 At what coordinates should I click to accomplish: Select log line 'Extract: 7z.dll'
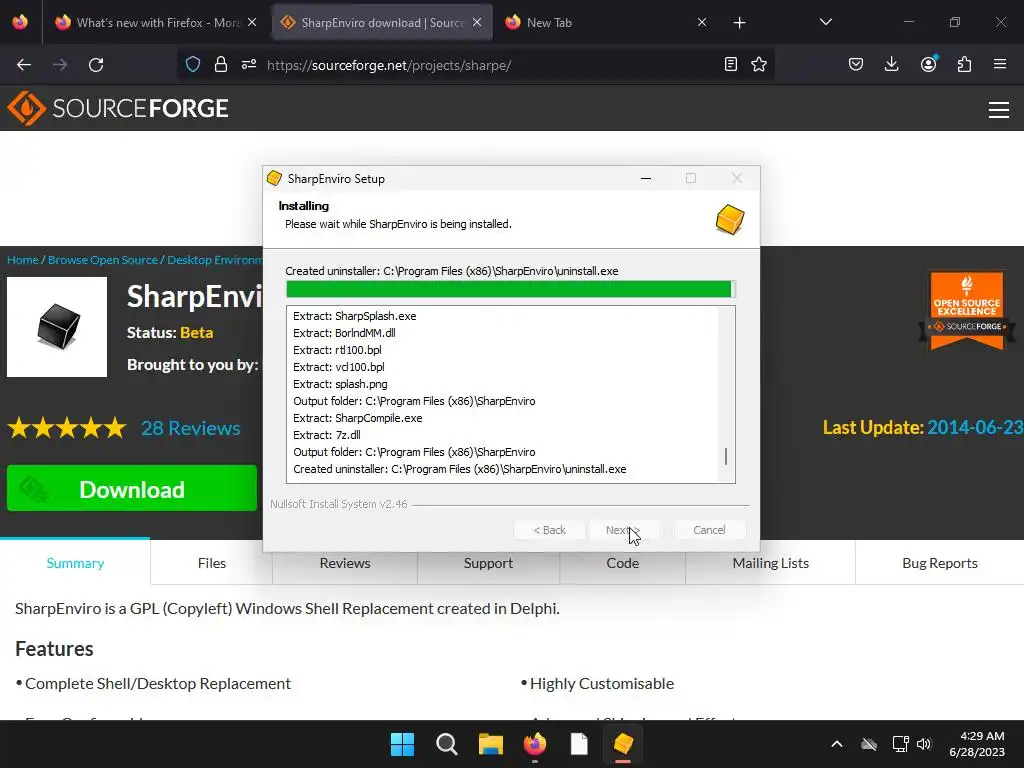(327, 435)
